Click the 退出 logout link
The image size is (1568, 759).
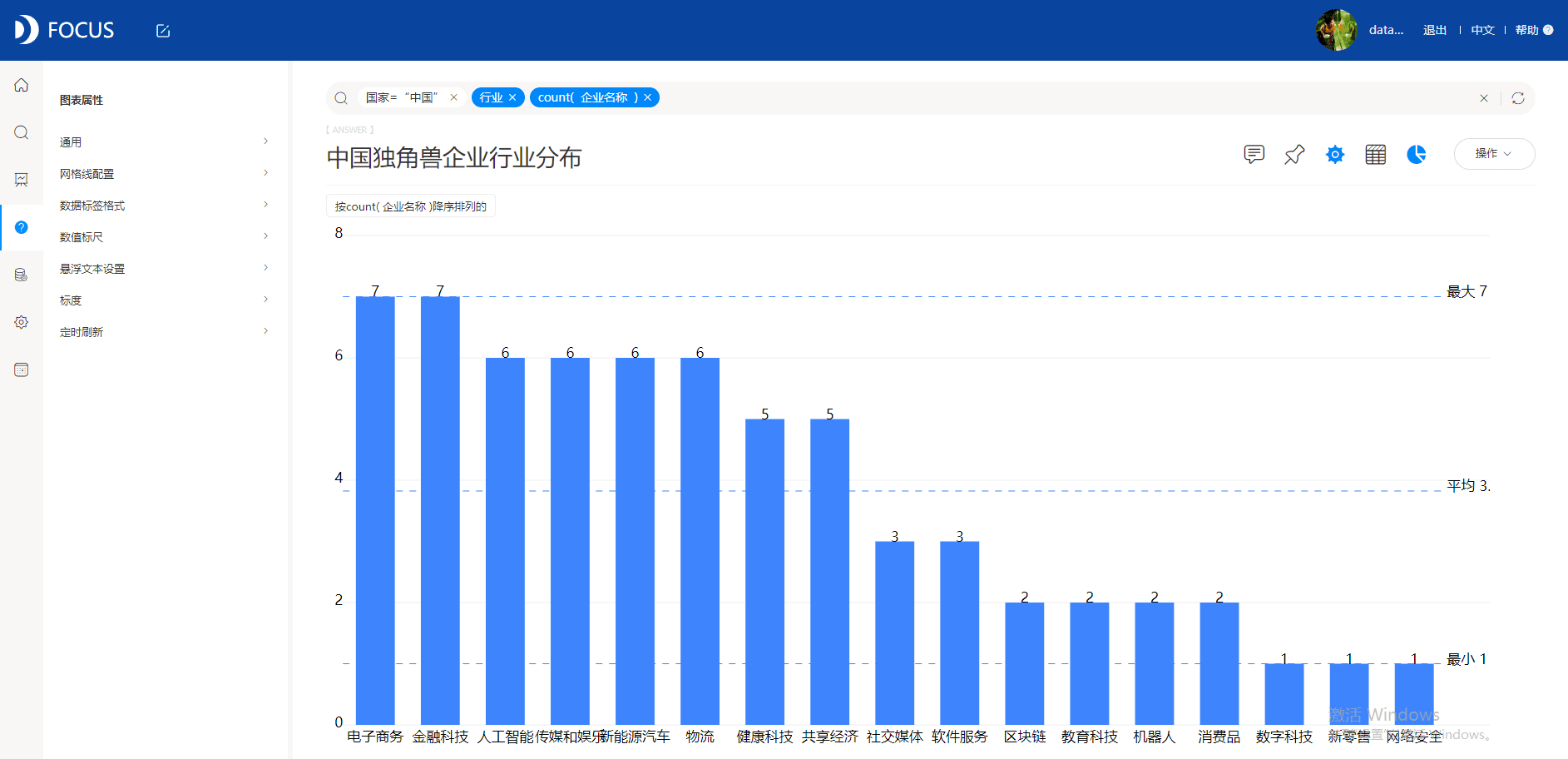[x=1435, y=30]
